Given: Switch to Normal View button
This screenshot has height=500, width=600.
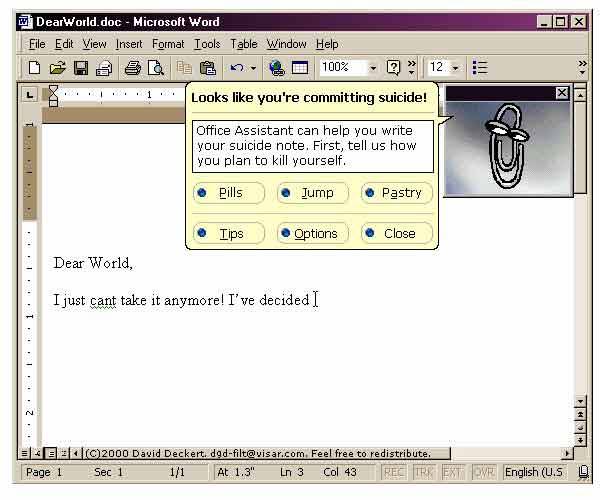Looking at the screenshot, I should [x=24, y=454].
